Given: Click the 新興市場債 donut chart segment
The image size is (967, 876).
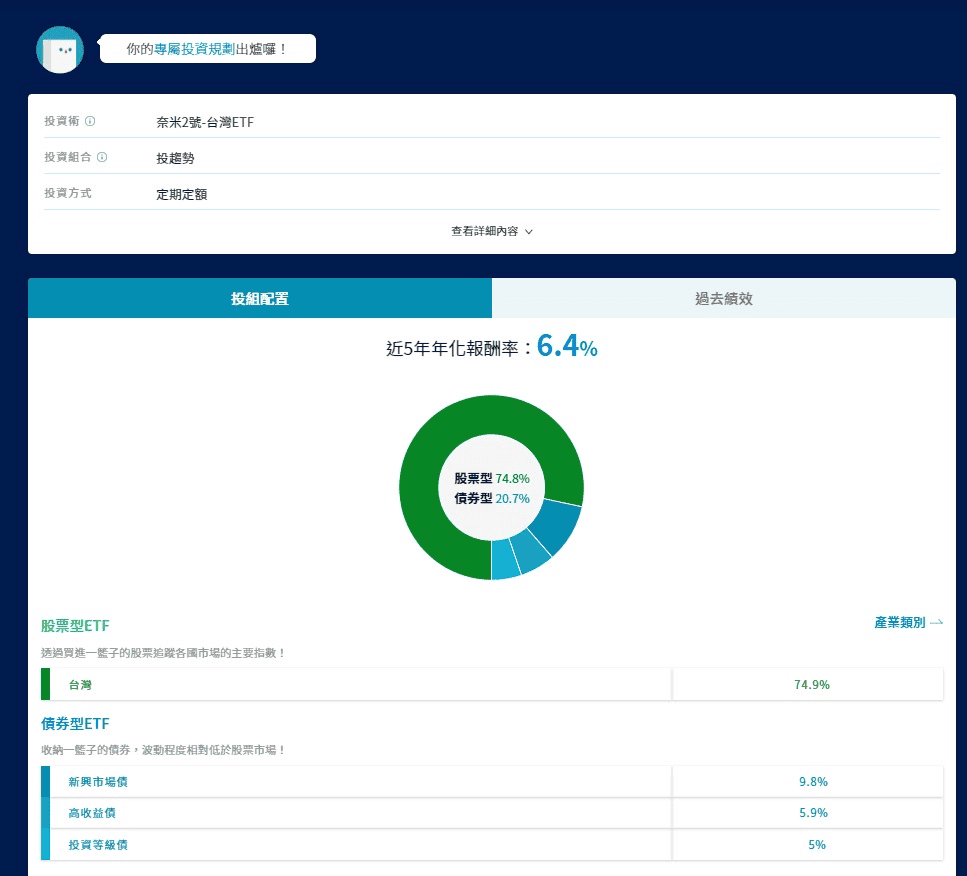Looking at the screenshot, I should pyautogui.click(x=558, y=523).
